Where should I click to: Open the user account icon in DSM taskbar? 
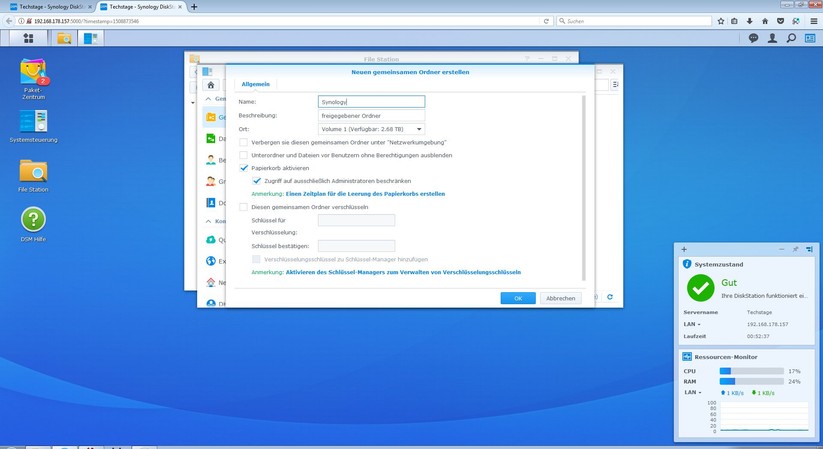(x=772, y=38)
